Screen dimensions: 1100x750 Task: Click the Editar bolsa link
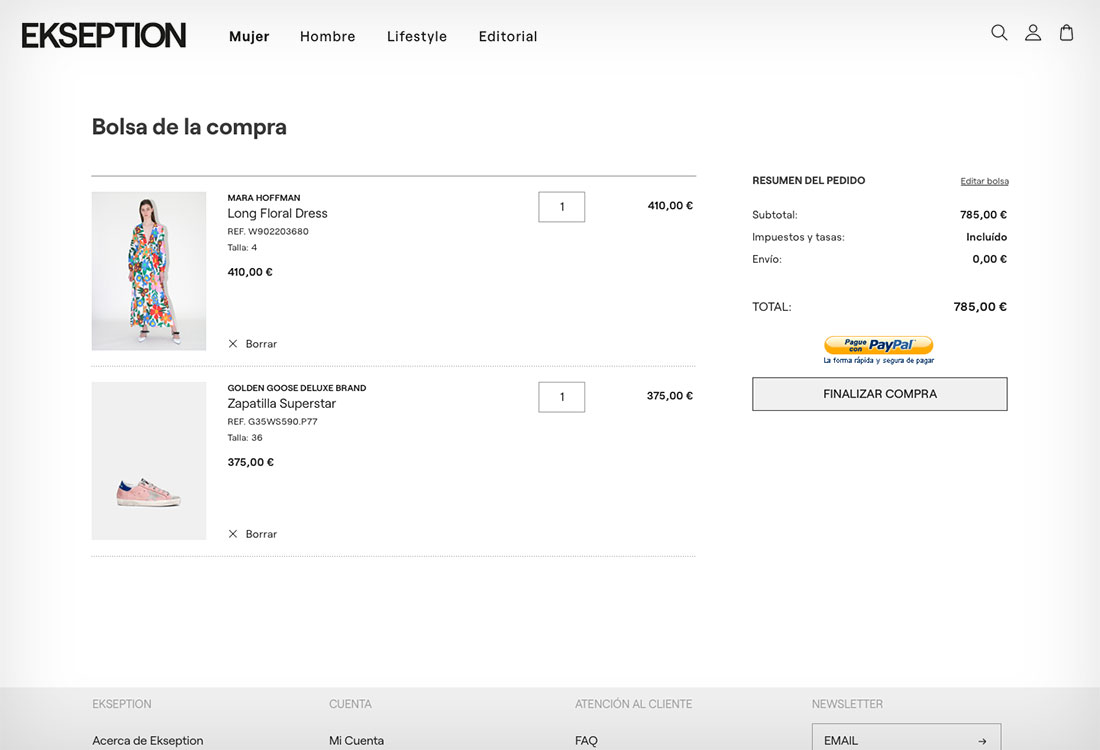tap(984, 181)
